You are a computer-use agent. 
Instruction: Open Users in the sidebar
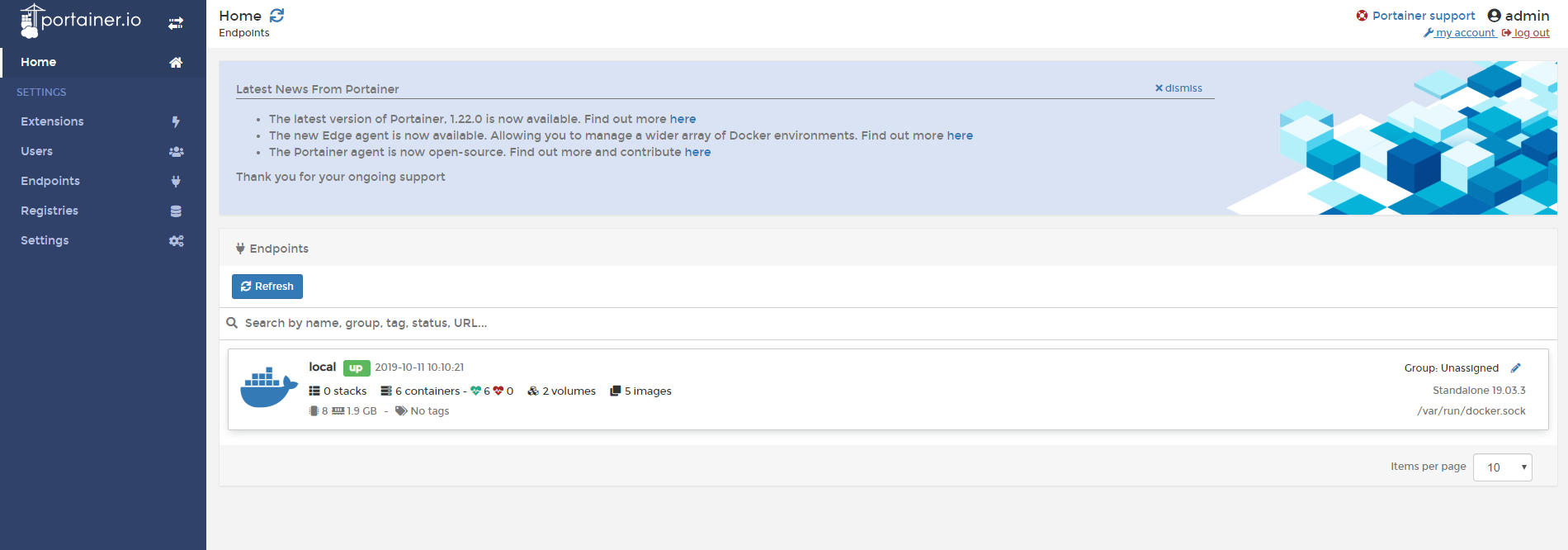pos(103,151)
